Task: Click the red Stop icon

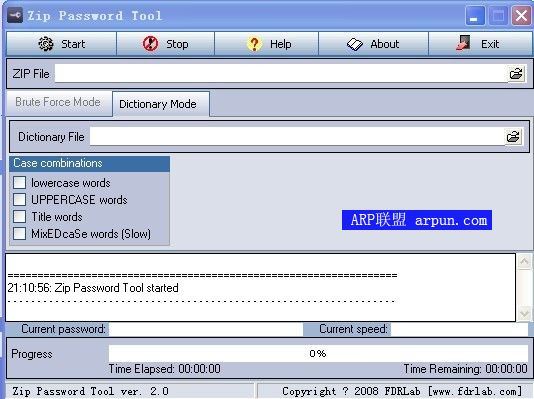Action: (x=150, y=44)
